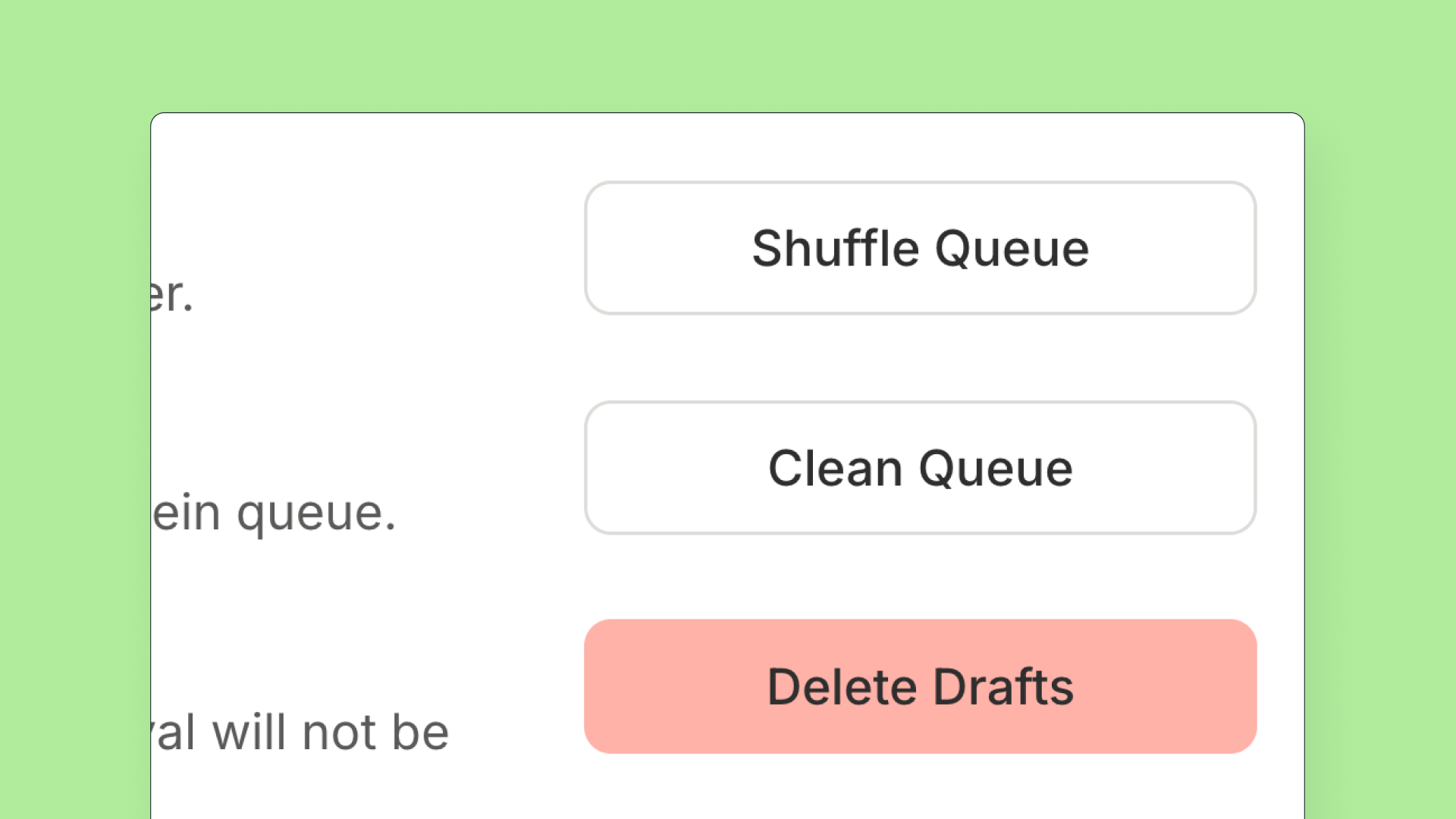Screen dimensions: 1456x819
Task: Click the Shuffle Queue button
Action: pos(920,248)
